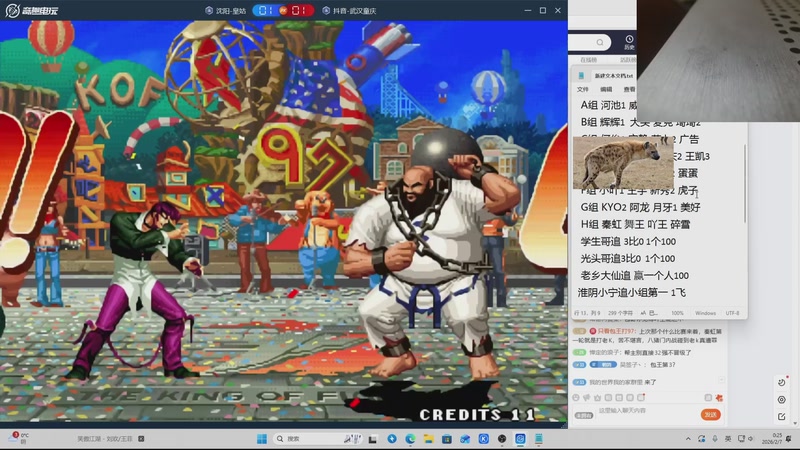Click the taskbar clock showing 0:25
This screenshot has height=450, width=800.
point(771,439)
